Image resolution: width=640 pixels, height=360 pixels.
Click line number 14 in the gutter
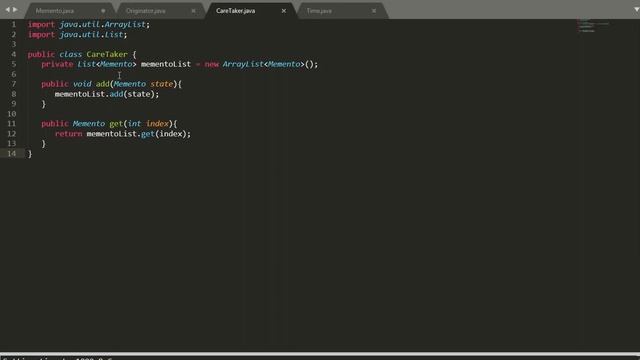11,153
